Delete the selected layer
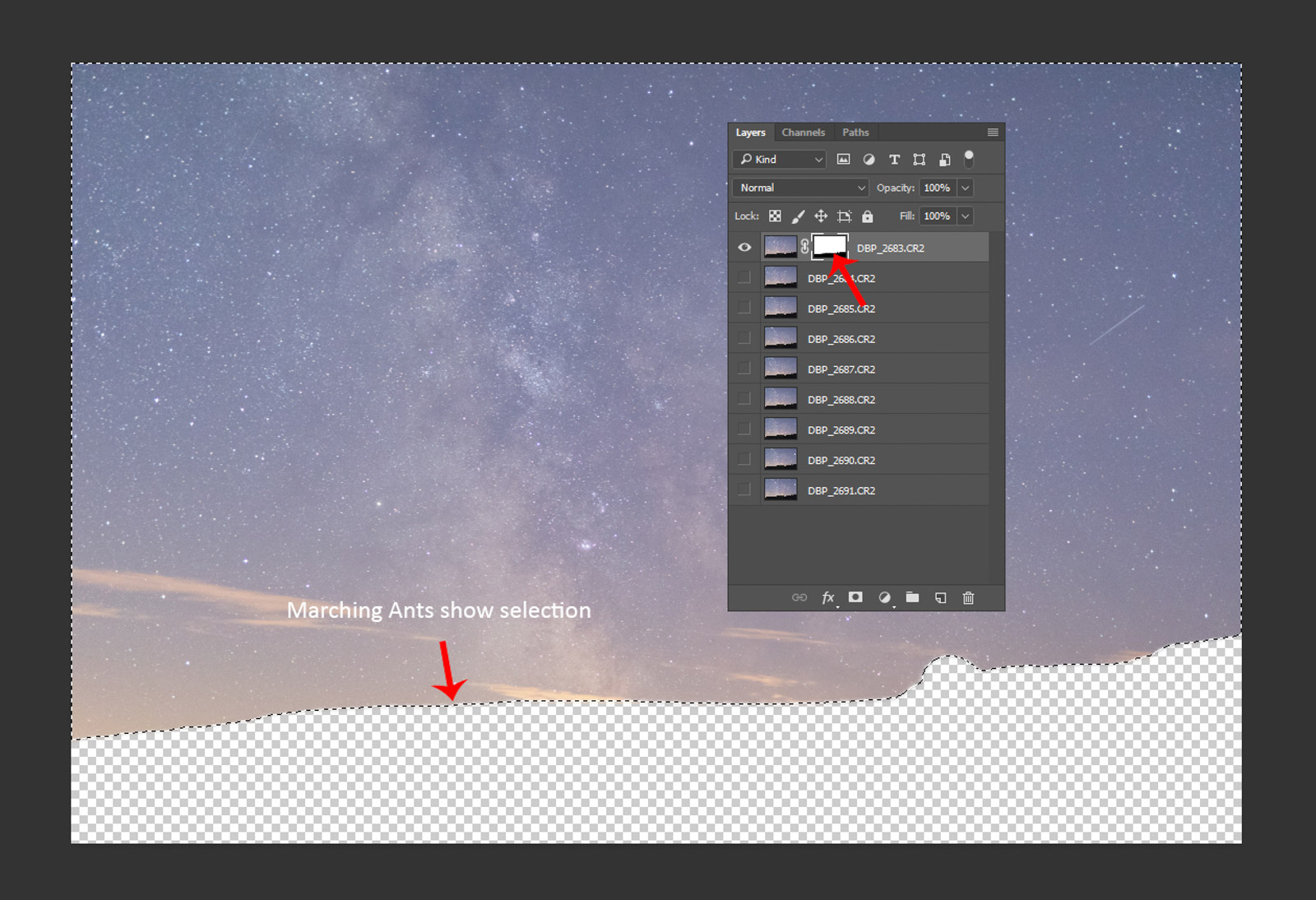1316x900 pixels. coord(968,598)
